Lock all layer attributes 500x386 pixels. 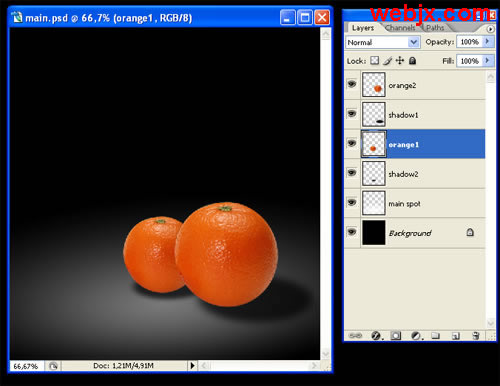(412, 61)
